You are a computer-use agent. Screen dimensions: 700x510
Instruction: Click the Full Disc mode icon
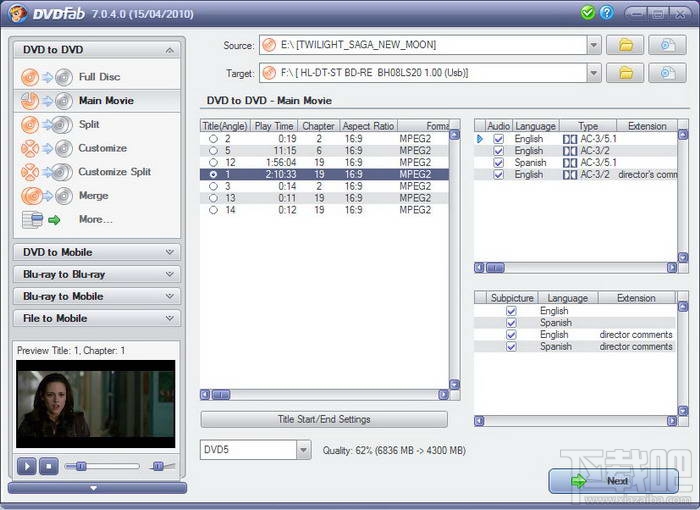(x=46, y=77)
